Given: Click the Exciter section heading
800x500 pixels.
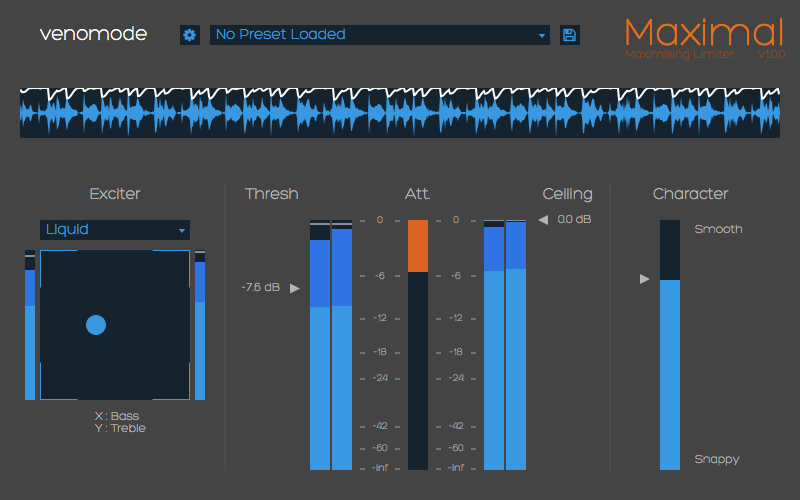Looking at the screenshot, I should pyautogui.click(x=115, y=194).
